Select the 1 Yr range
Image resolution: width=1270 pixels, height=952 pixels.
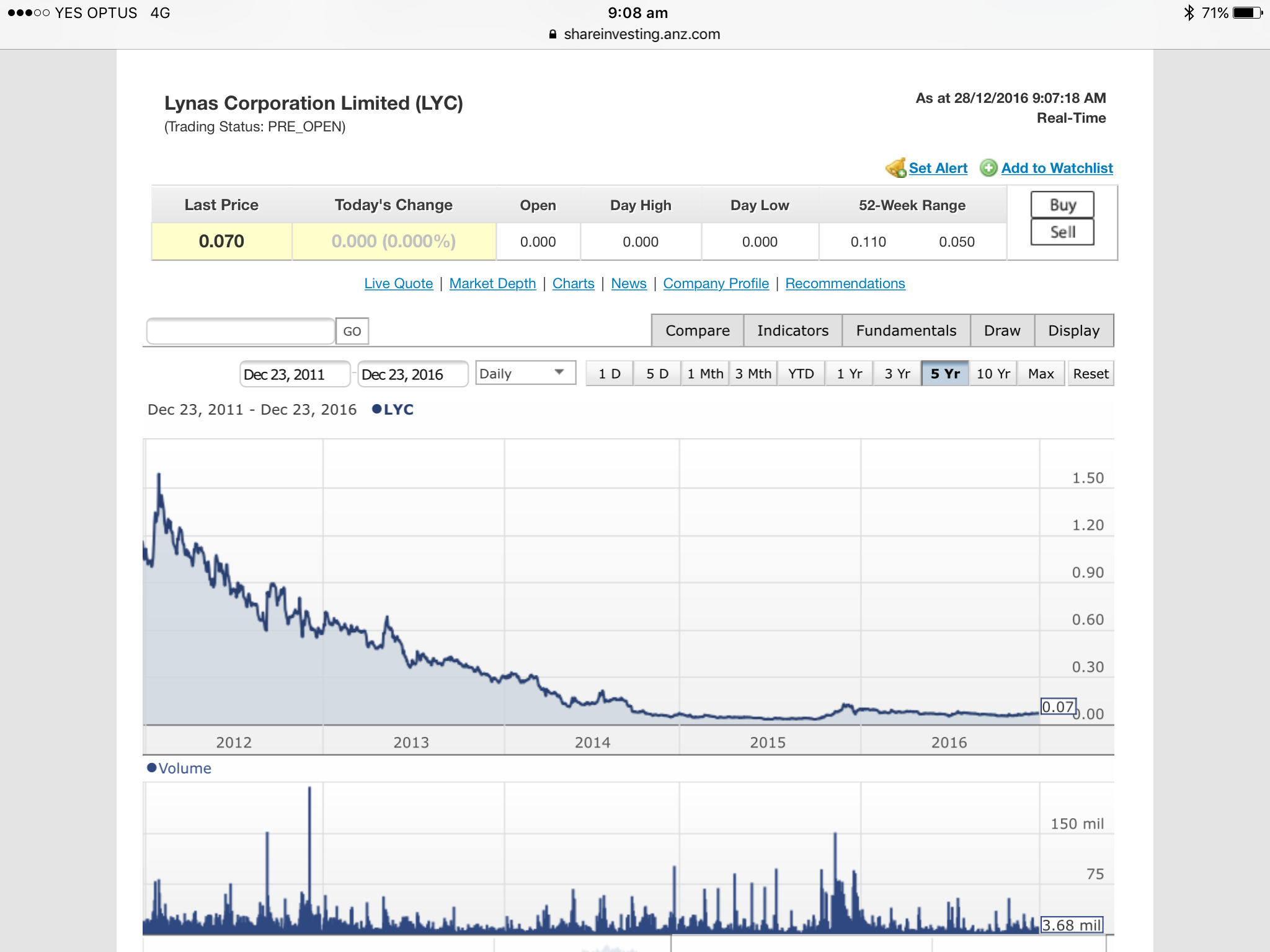pos(849,373)
